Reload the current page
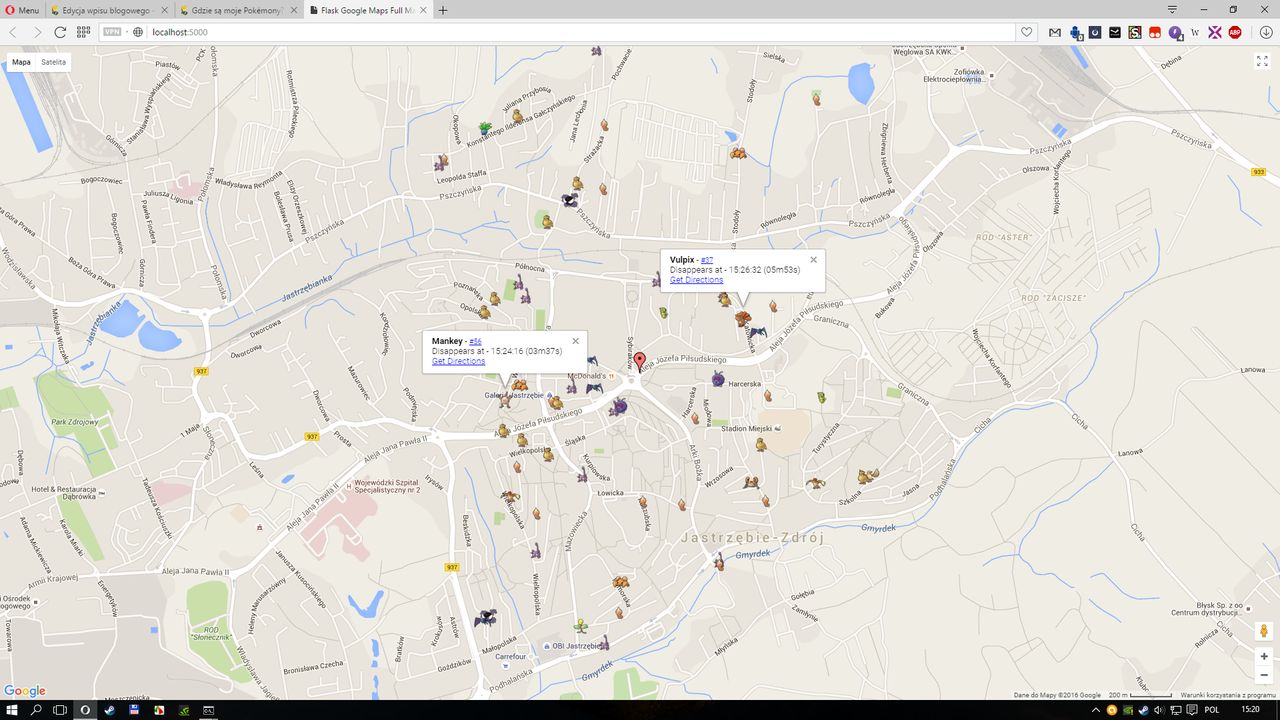This screenshot has width=1280, height=720. 60,32
